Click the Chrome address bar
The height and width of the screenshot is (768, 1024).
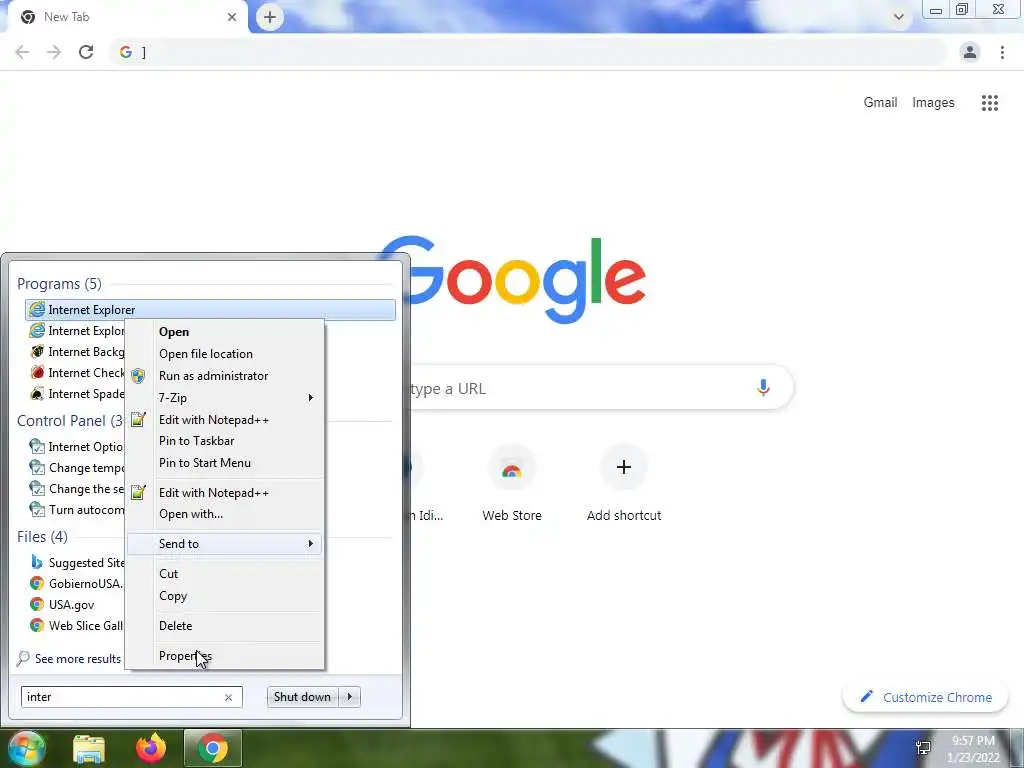pos(528,52)
